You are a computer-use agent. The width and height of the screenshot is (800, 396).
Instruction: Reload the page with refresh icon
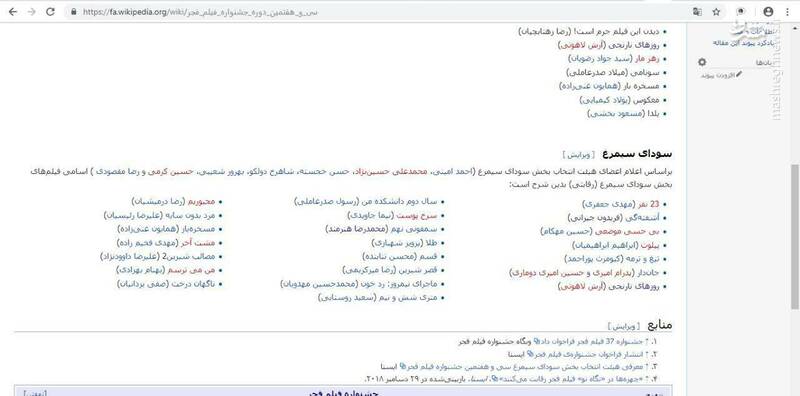pyautogui.click(x=50, y=12)
